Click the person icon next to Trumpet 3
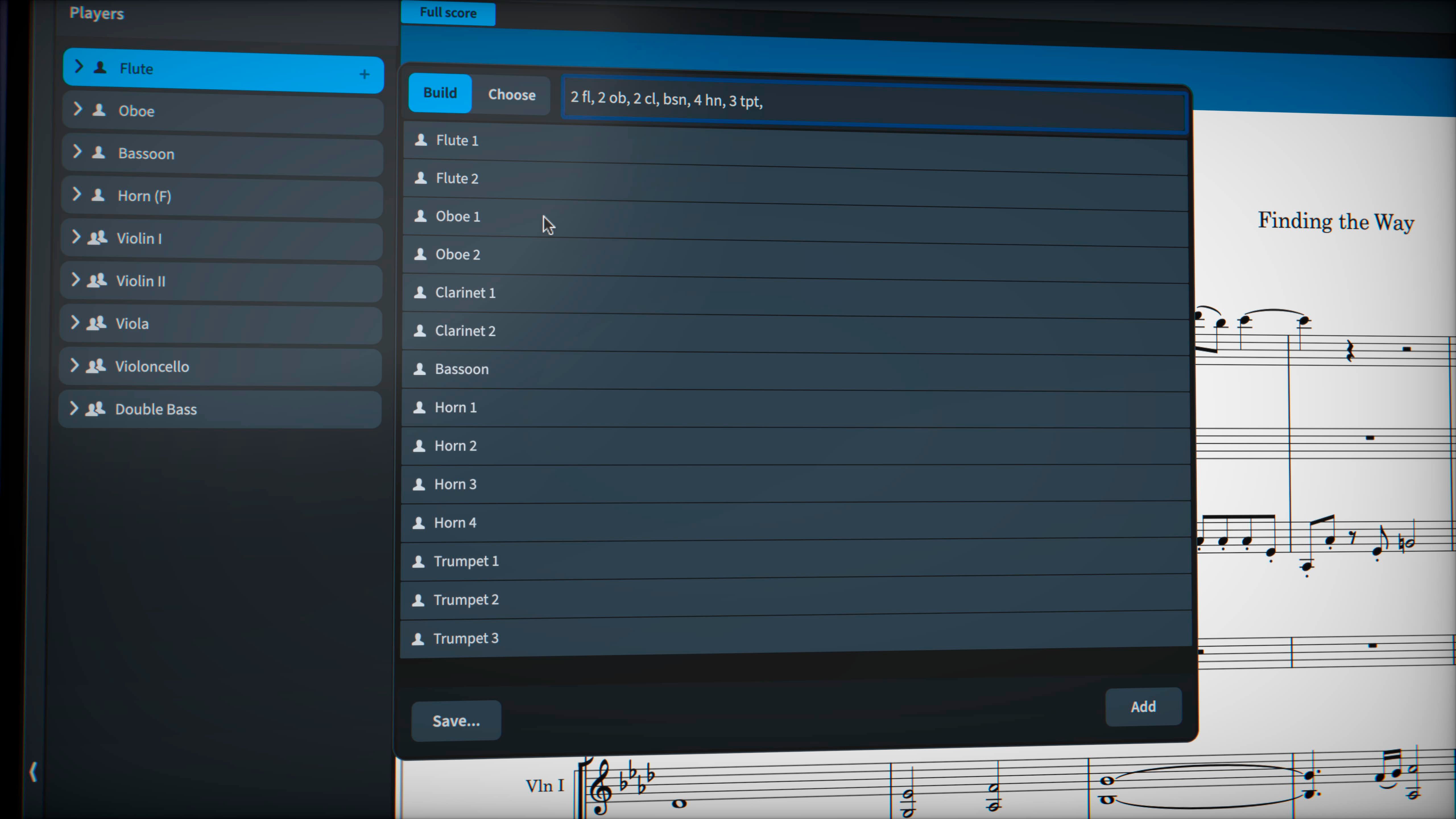This screenshot has height=819, width=1456. [419, 639]
